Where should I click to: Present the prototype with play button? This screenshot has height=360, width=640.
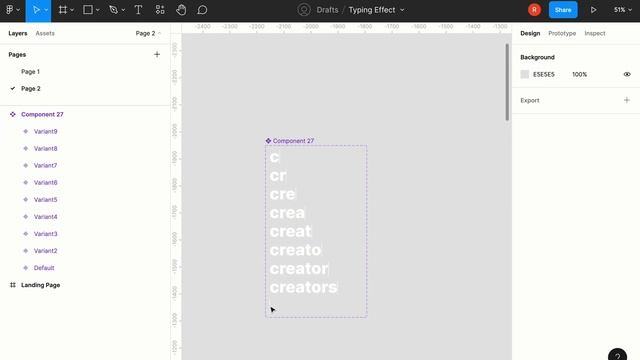click(593, 10)
